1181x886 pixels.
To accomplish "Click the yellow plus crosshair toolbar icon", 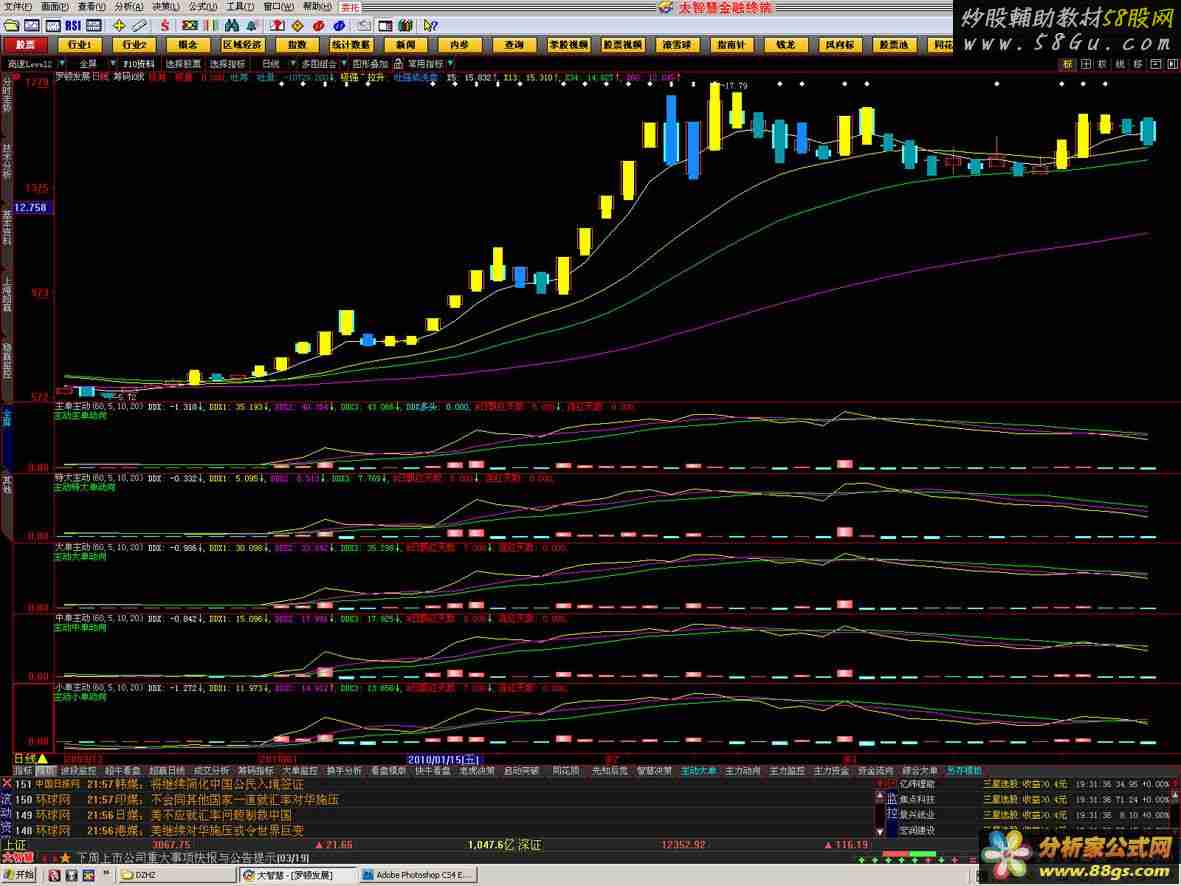I will (118, 26).
